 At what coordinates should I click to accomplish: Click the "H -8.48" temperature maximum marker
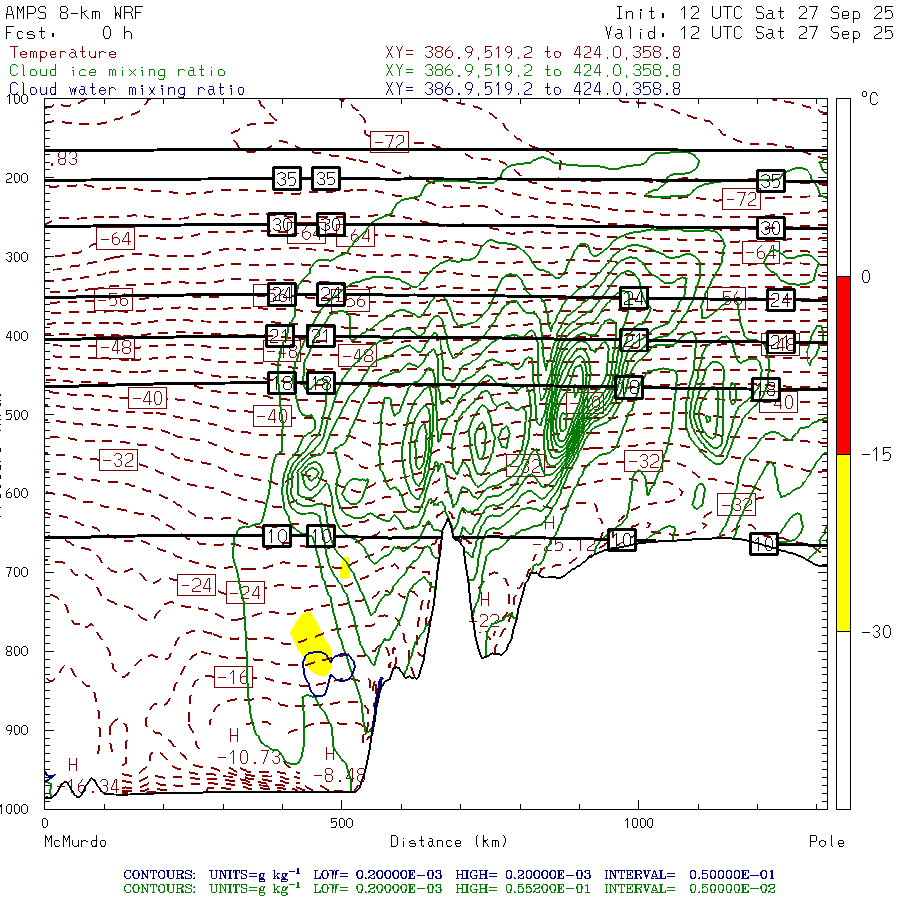click(x=338, y=766)
